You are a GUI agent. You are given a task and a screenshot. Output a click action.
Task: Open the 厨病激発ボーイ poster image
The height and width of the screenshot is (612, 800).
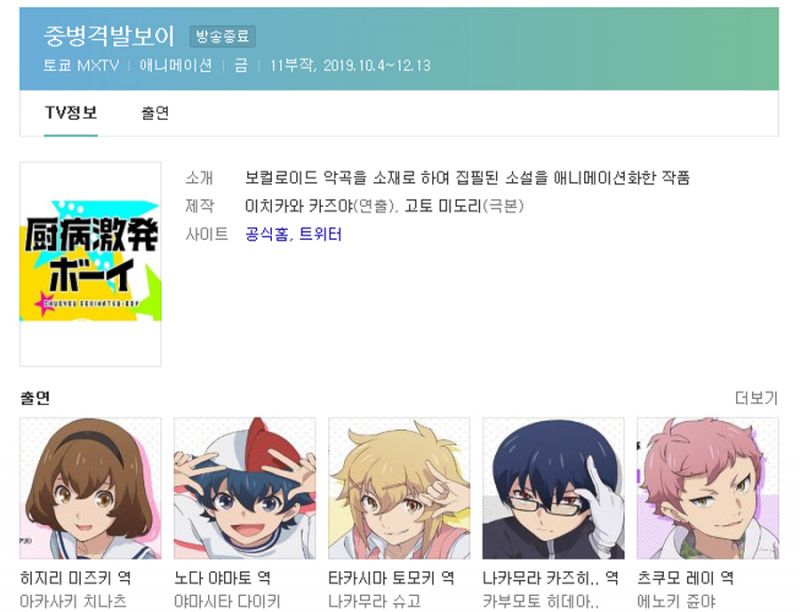pyautogui.click(x=90, y=264)
